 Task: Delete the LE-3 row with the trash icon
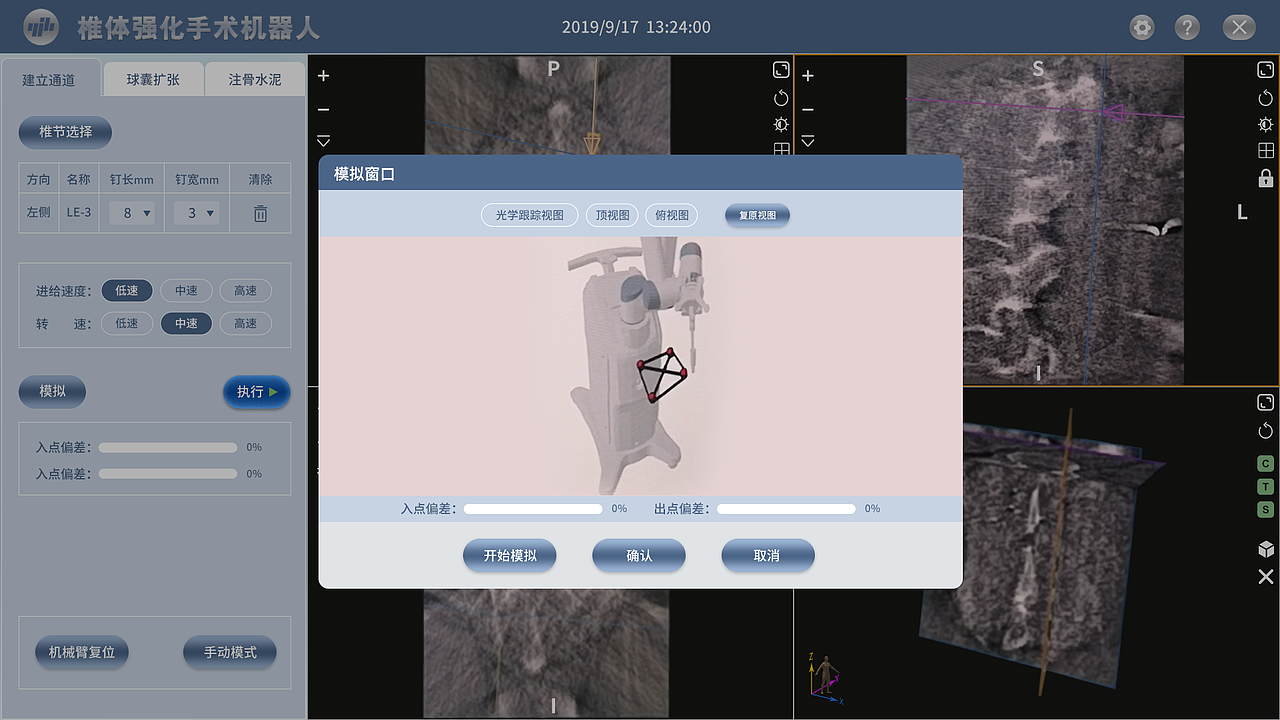[260, 213]
